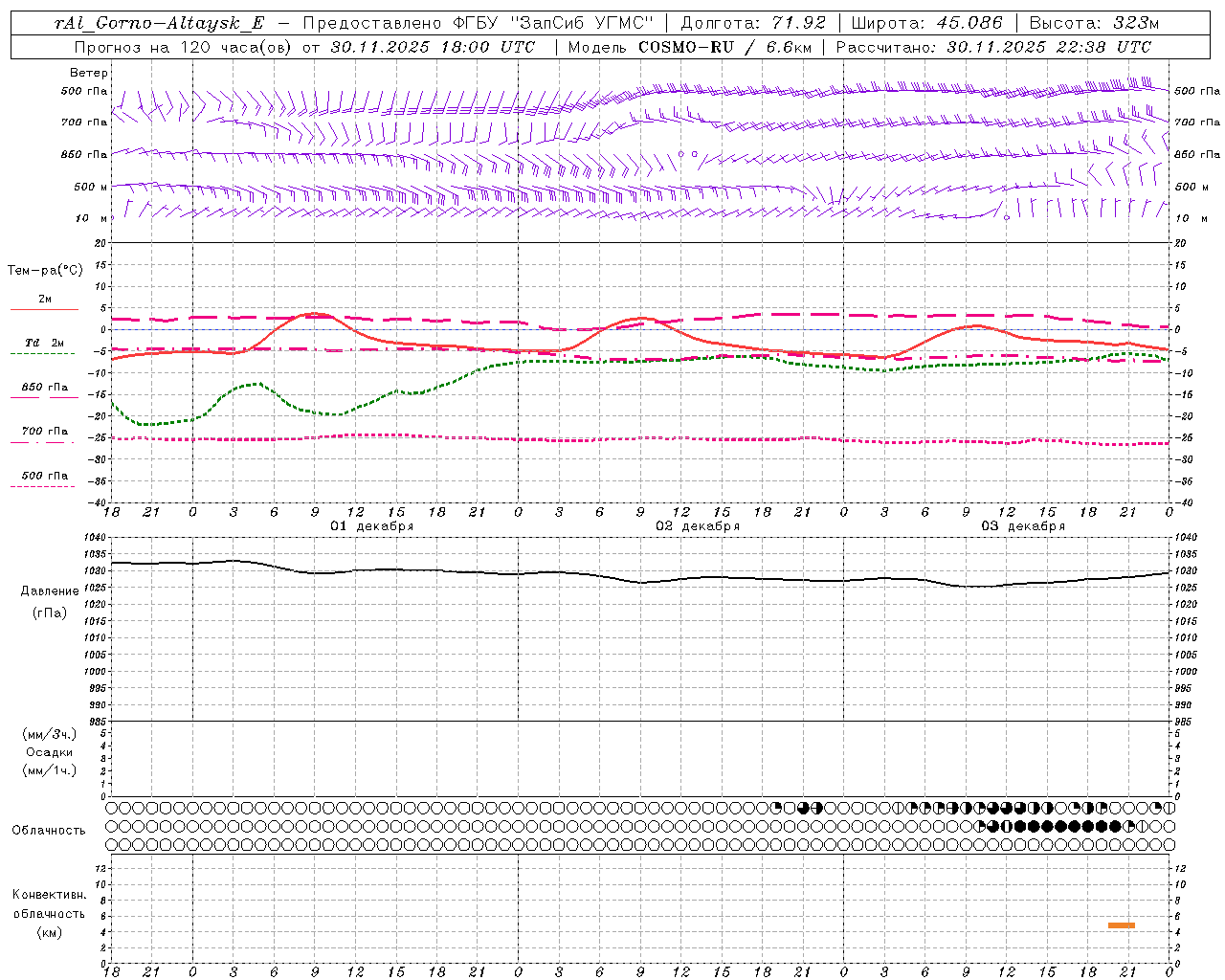This screenshot has height=980, width=1225.
Task: Click the Тем-ра(°C) axis title
Action: [45, 271]
